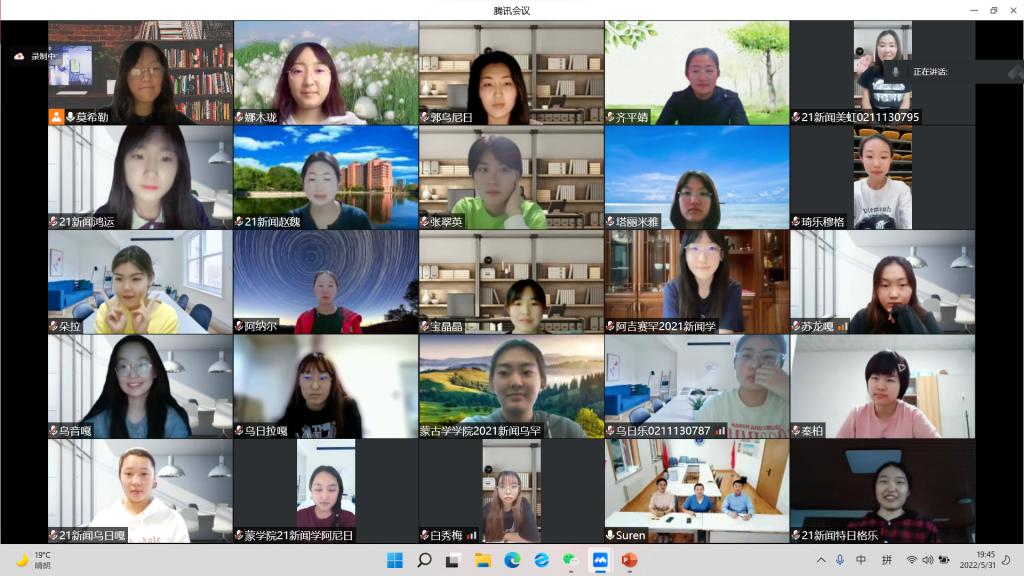This screenshot has height=576, width=1024.
Task: Open PowerPoint from the taskbar
Action: click(629, 560)
